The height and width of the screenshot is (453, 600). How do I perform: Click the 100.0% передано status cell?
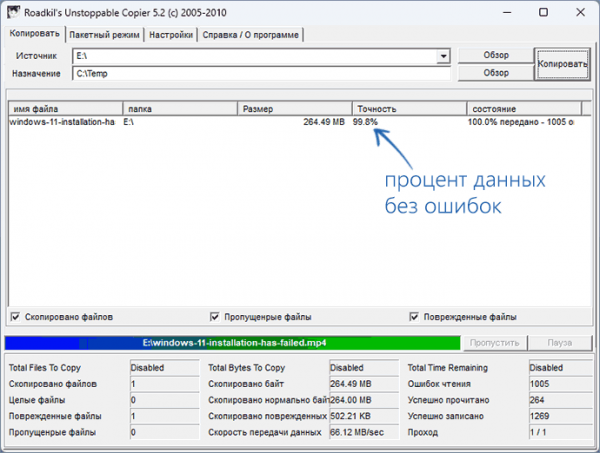click(520, 122)
